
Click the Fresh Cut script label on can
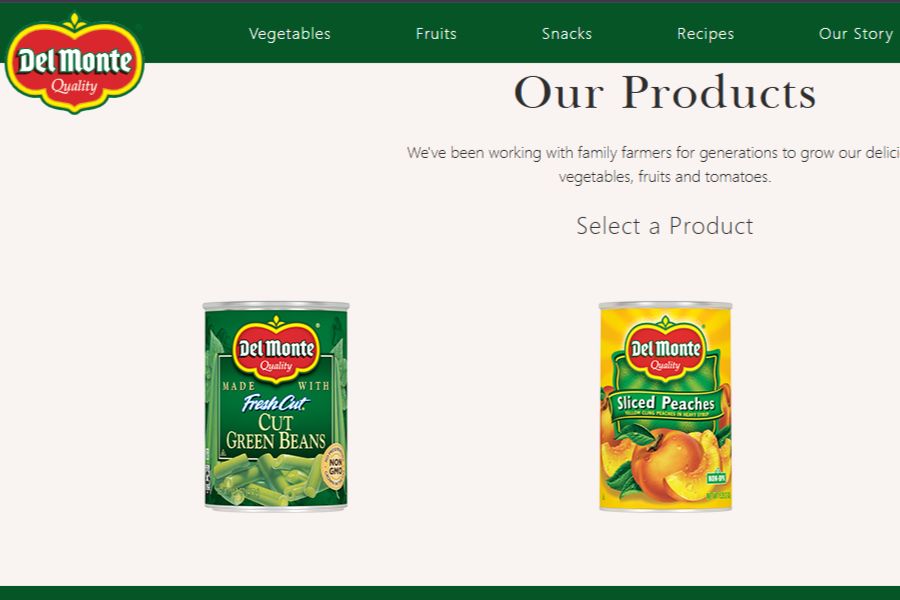tap(275, 403)
